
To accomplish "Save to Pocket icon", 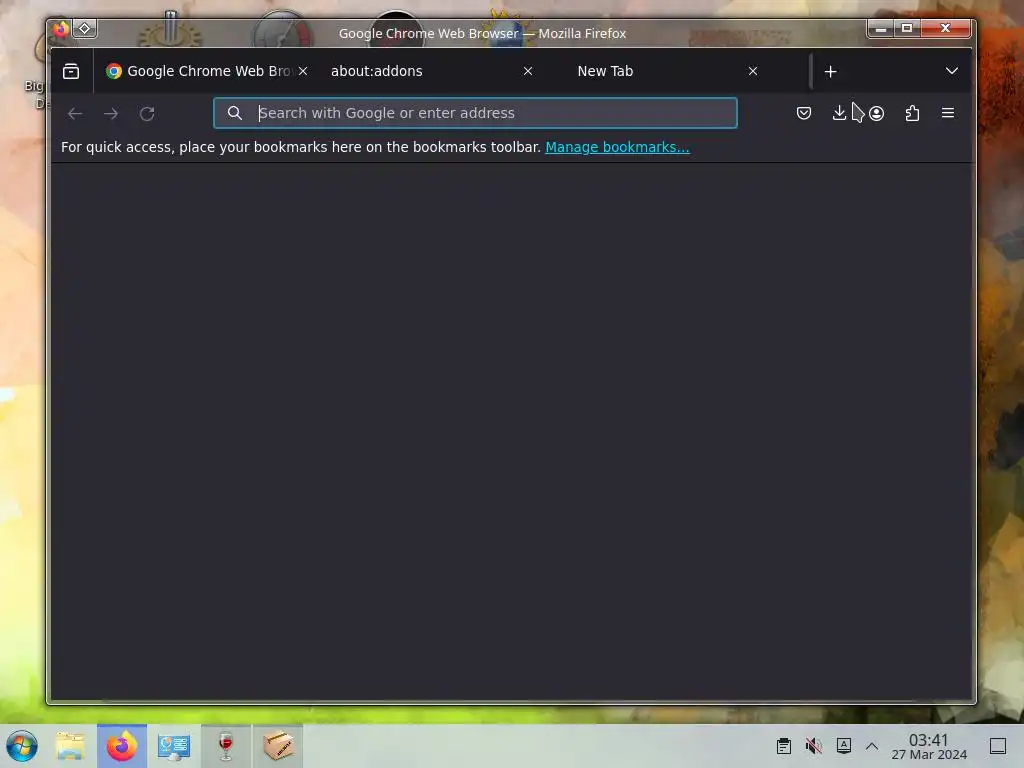I will pos(804,113).
